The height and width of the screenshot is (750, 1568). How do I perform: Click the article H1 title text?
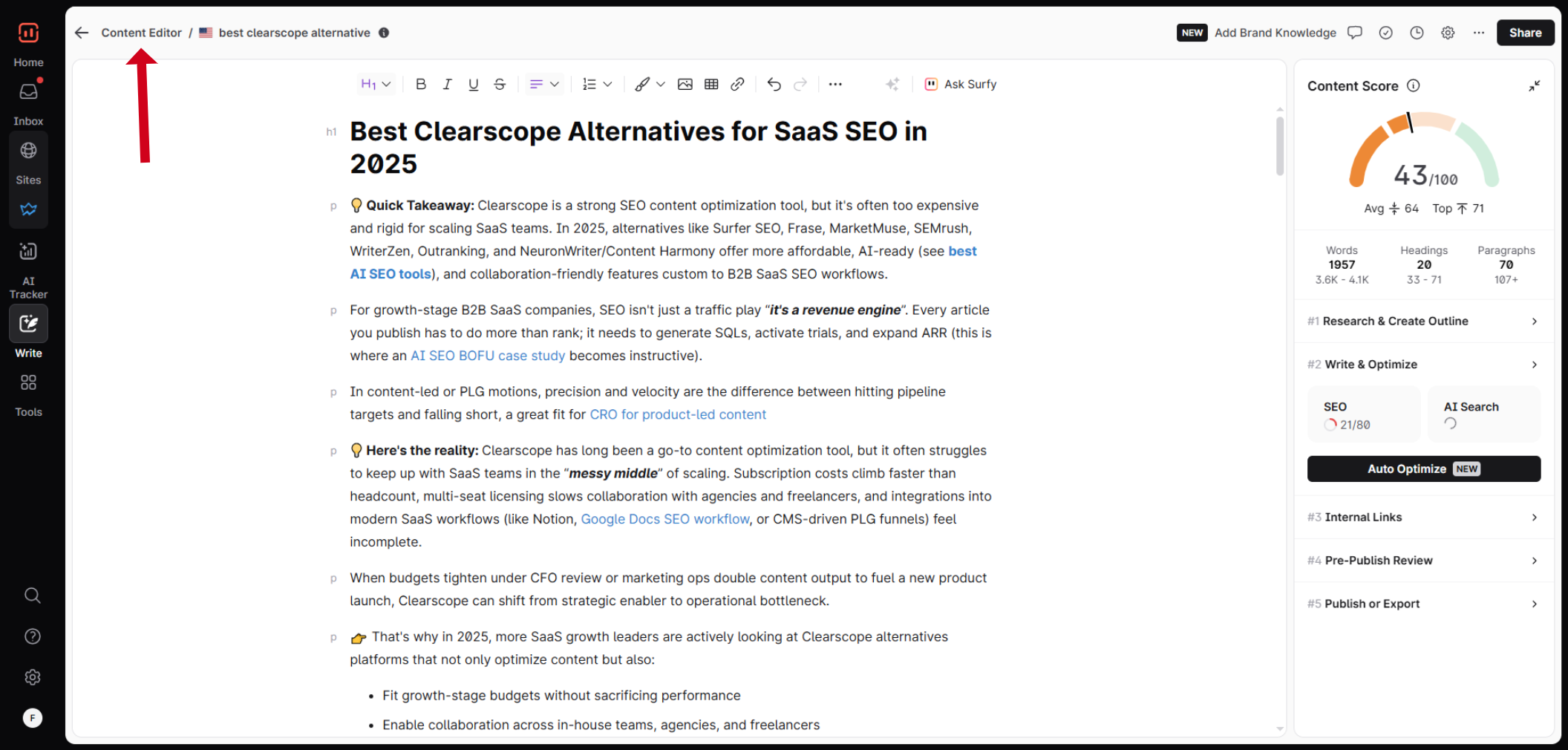pos(638,148)
